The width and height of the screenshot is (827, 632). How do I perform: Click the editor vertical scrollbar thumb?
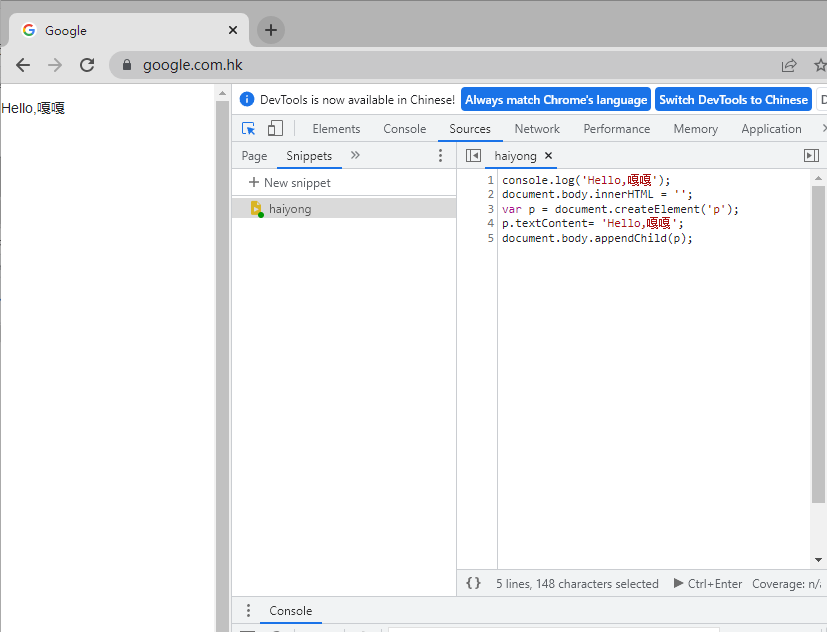[x=819, y=344]
